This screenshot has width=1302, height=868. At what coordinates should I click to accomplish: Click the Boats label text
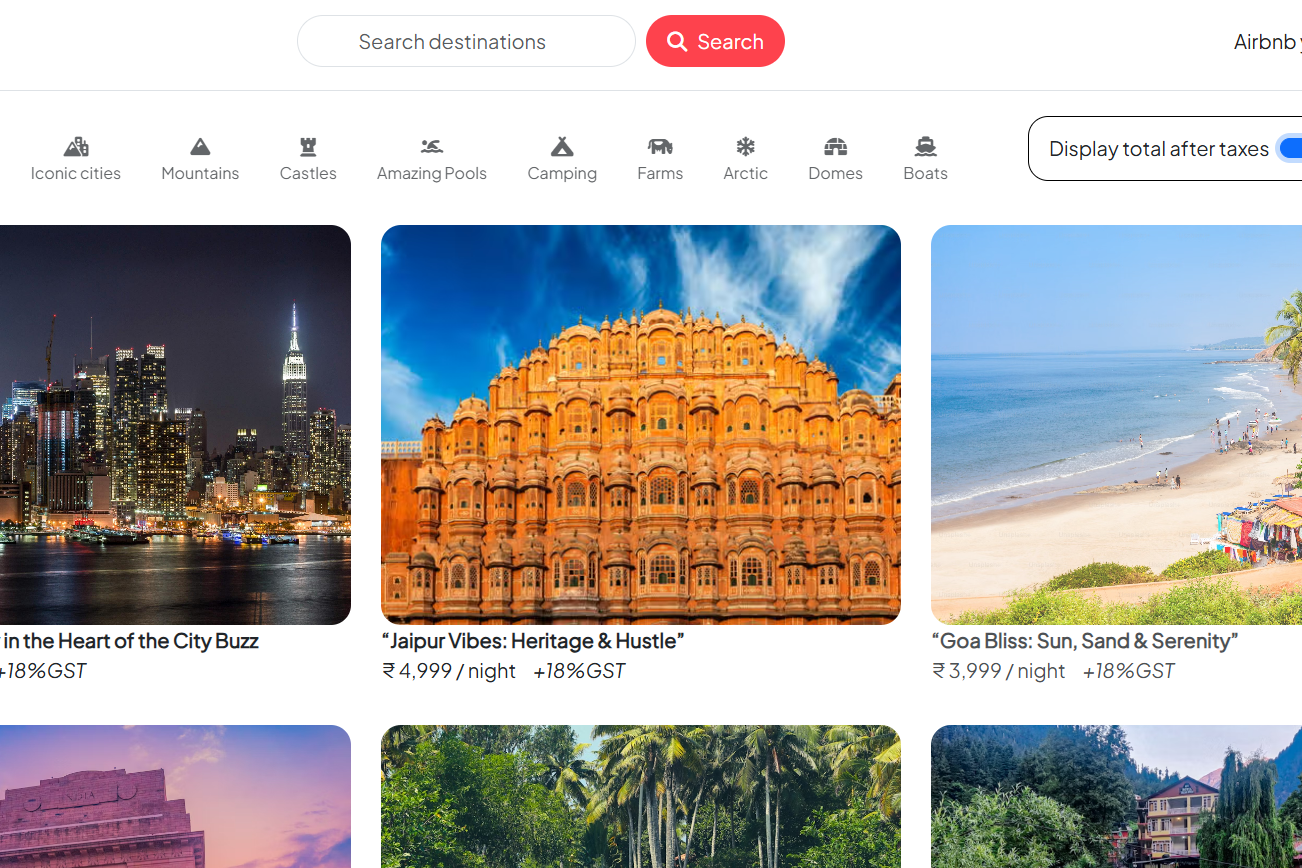[x=926, y=173]
